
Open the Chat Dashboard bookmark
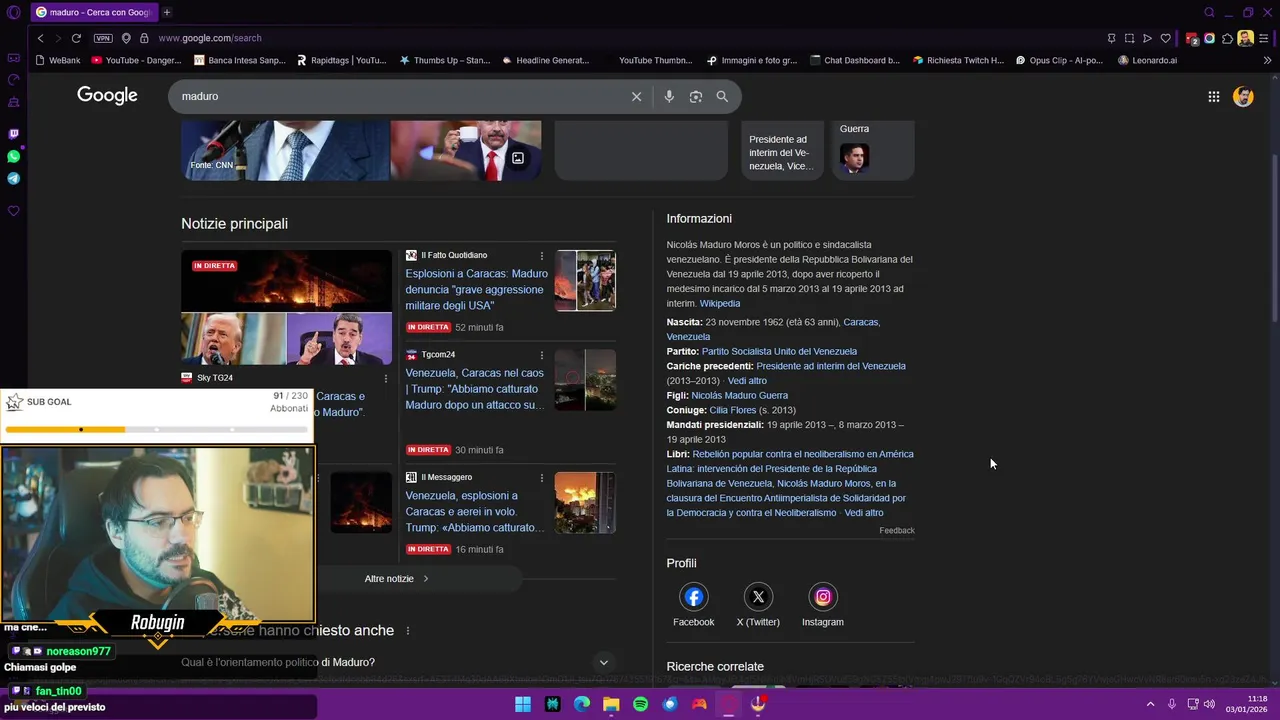855,60
